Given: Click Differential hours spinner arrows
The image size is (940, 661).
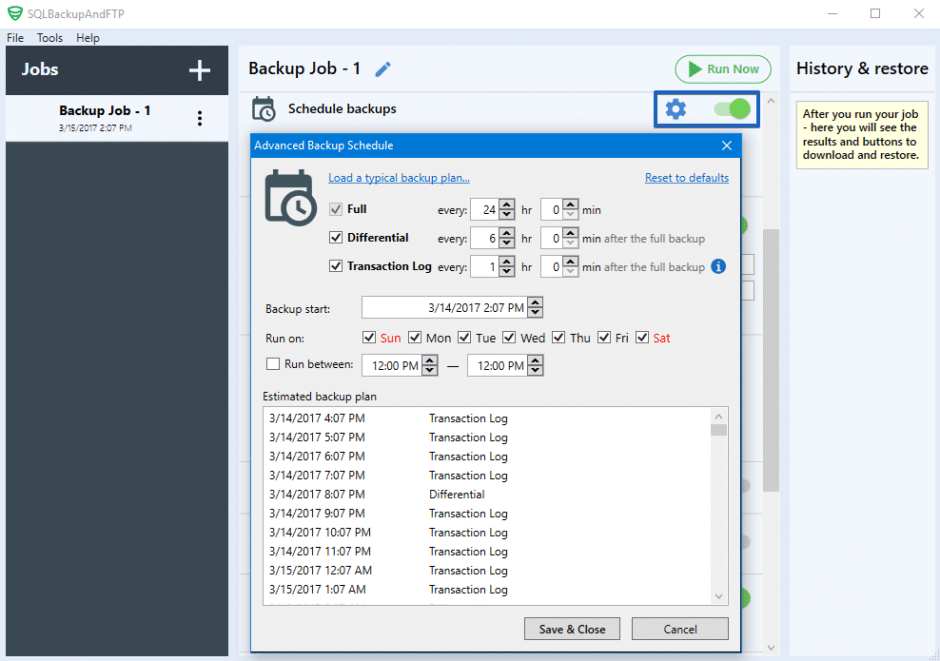Looking at the screenshot, I should [507, 238].
